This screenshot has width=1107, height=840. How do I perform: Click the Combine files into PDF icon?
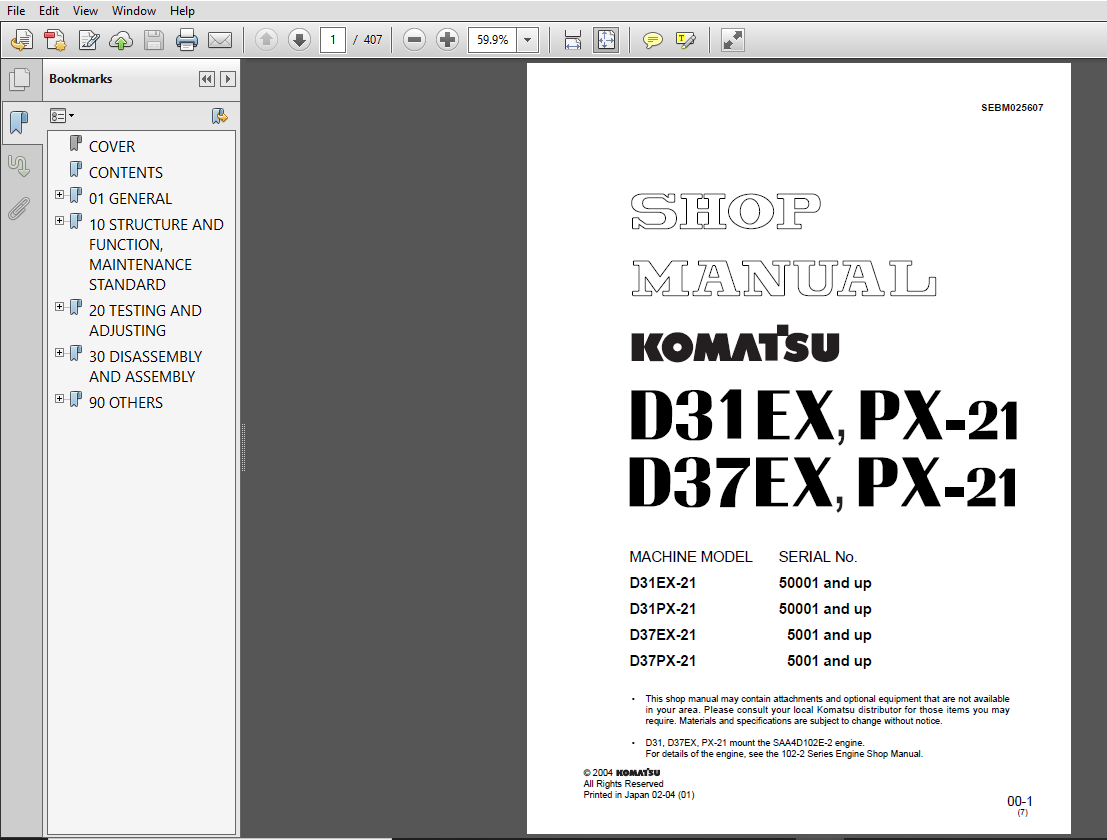pyautogui.click(x=55, y=40)
